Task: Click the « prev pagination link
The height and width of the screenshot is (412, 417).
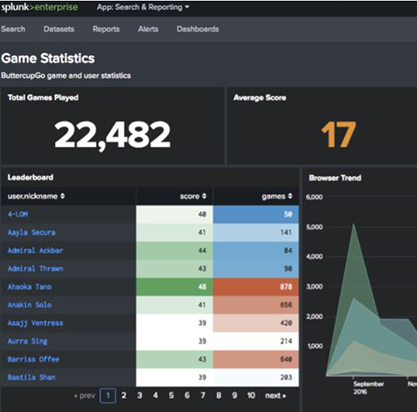Action: click(x=85, y=396)
